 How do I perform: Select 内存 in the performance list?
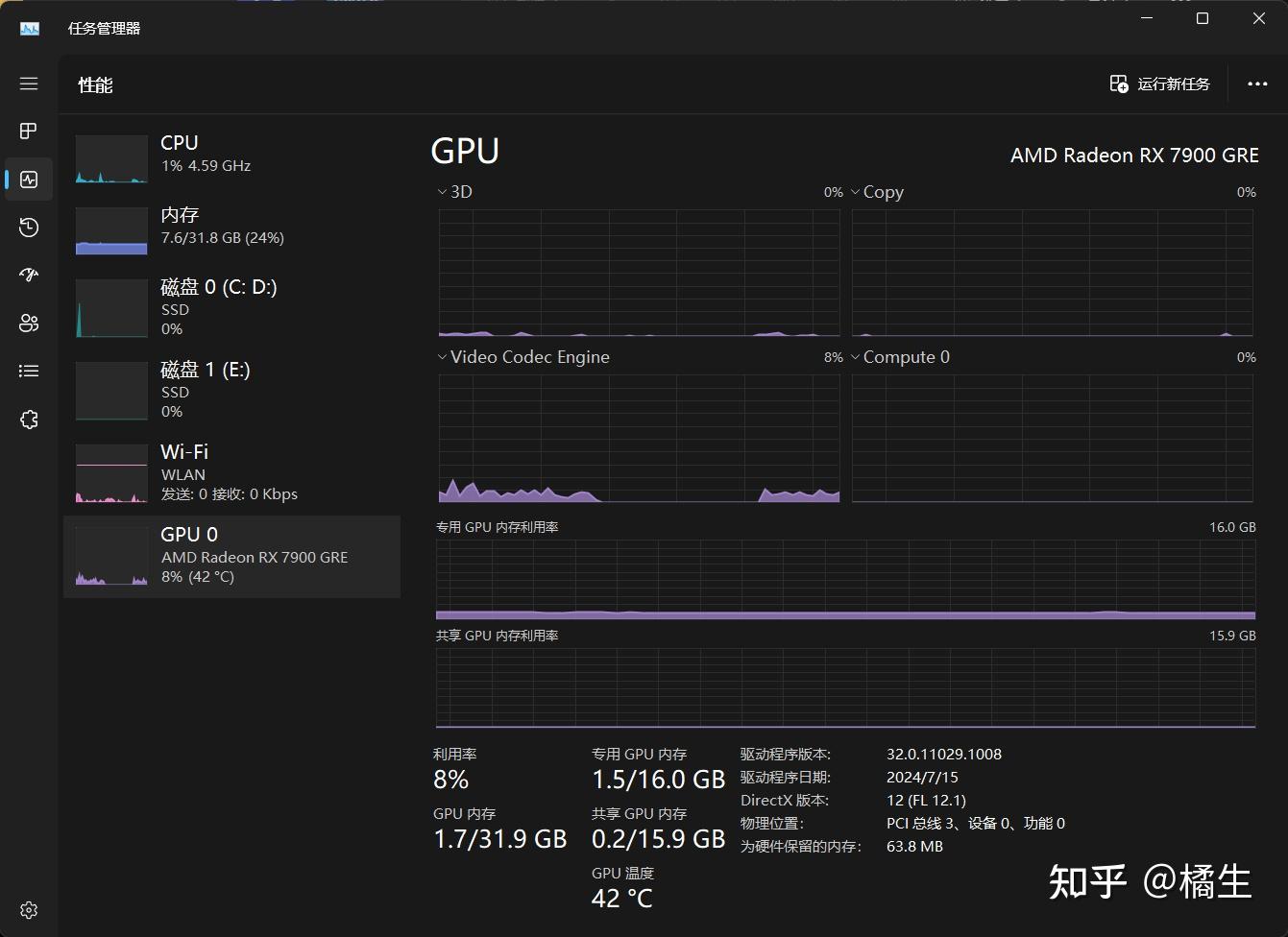[231, 227]
